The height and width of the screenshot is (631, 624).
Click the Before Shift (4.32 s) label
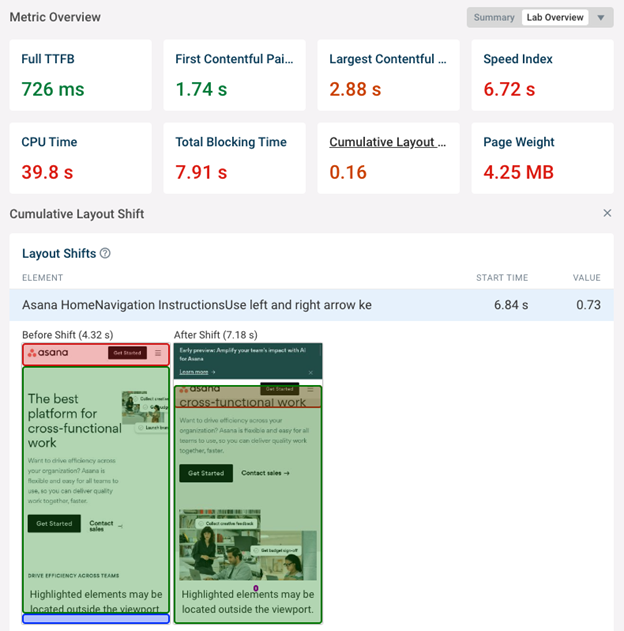[68, 335]
